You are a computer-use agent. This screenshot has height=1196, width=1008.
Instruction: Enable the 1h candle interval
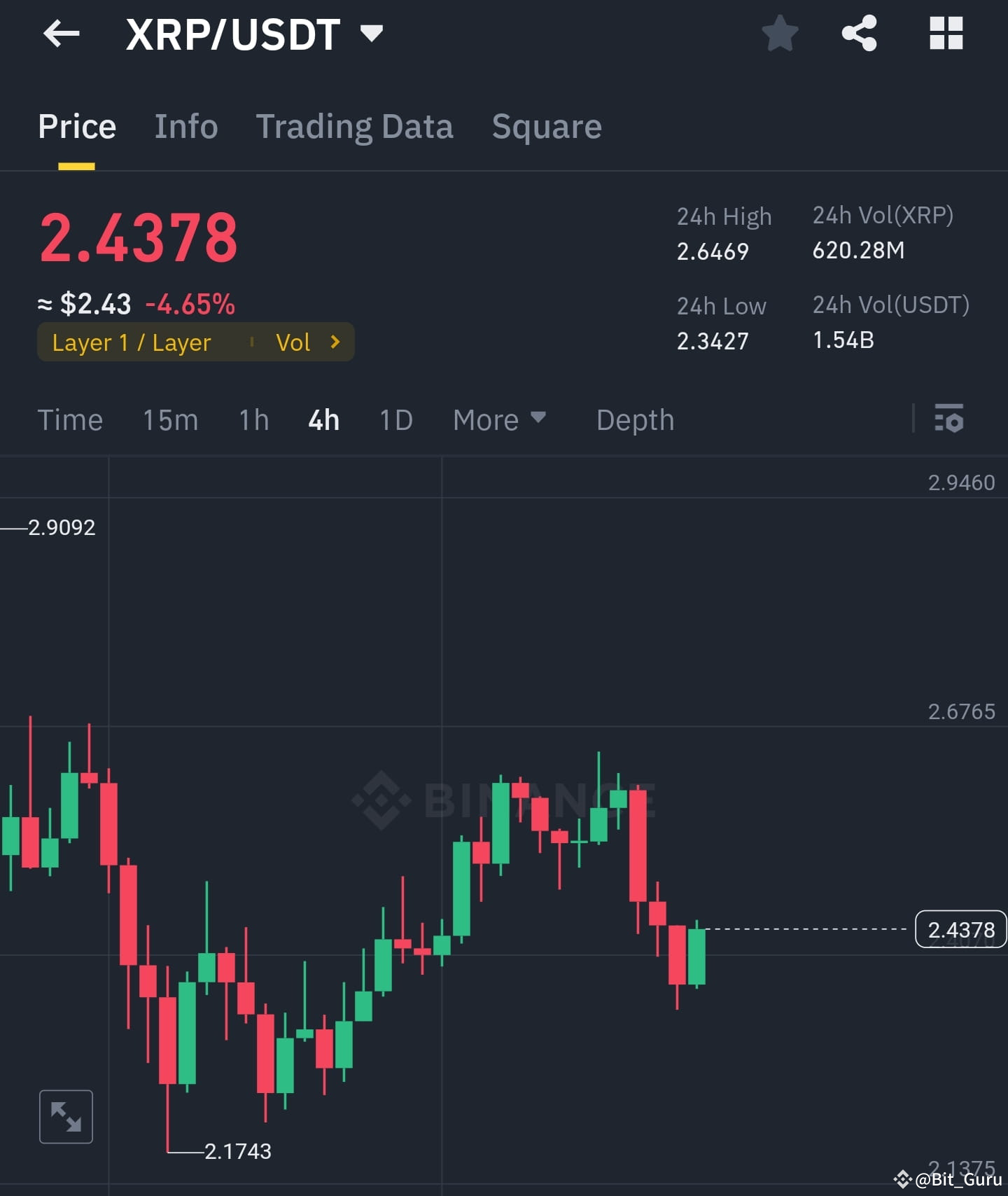click(253, 419)
